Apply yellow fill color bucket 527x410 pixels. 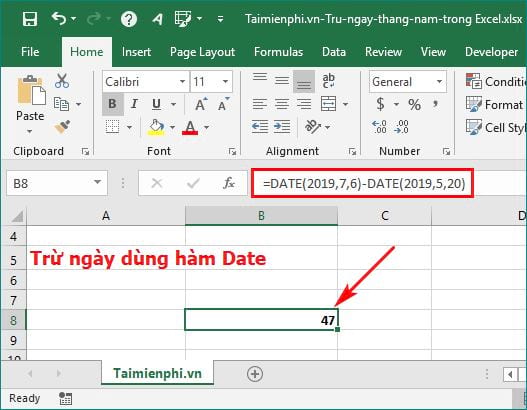(156, 127)
